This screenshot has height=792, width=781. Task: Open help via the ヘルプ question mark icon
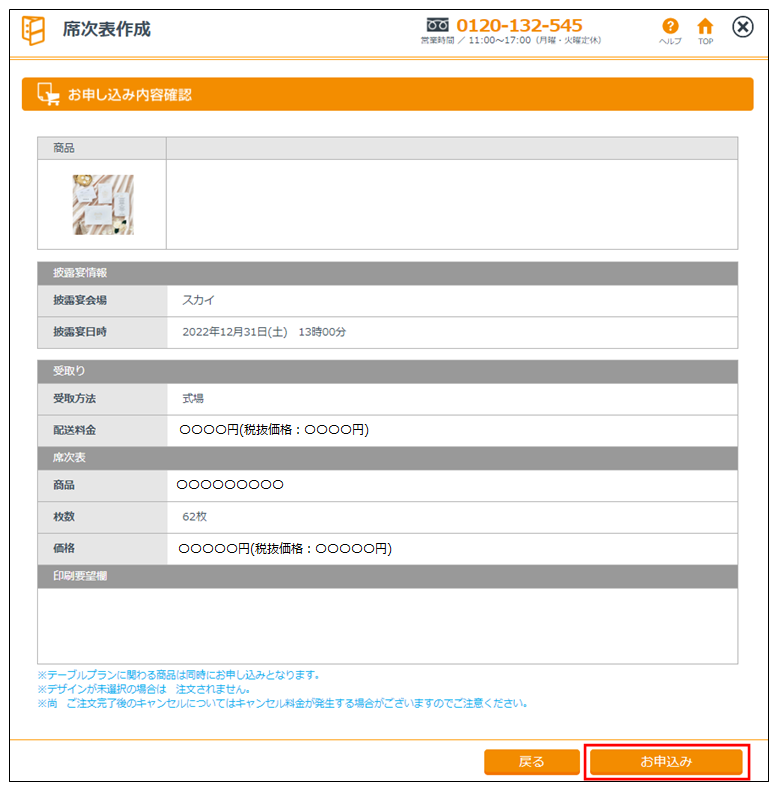tap(670, 27)
